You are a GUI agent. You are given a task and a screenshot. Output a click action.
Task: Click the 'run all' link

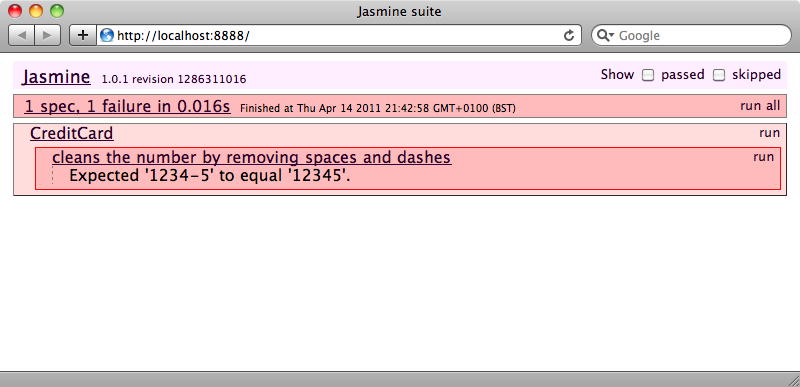pos(760,106)
